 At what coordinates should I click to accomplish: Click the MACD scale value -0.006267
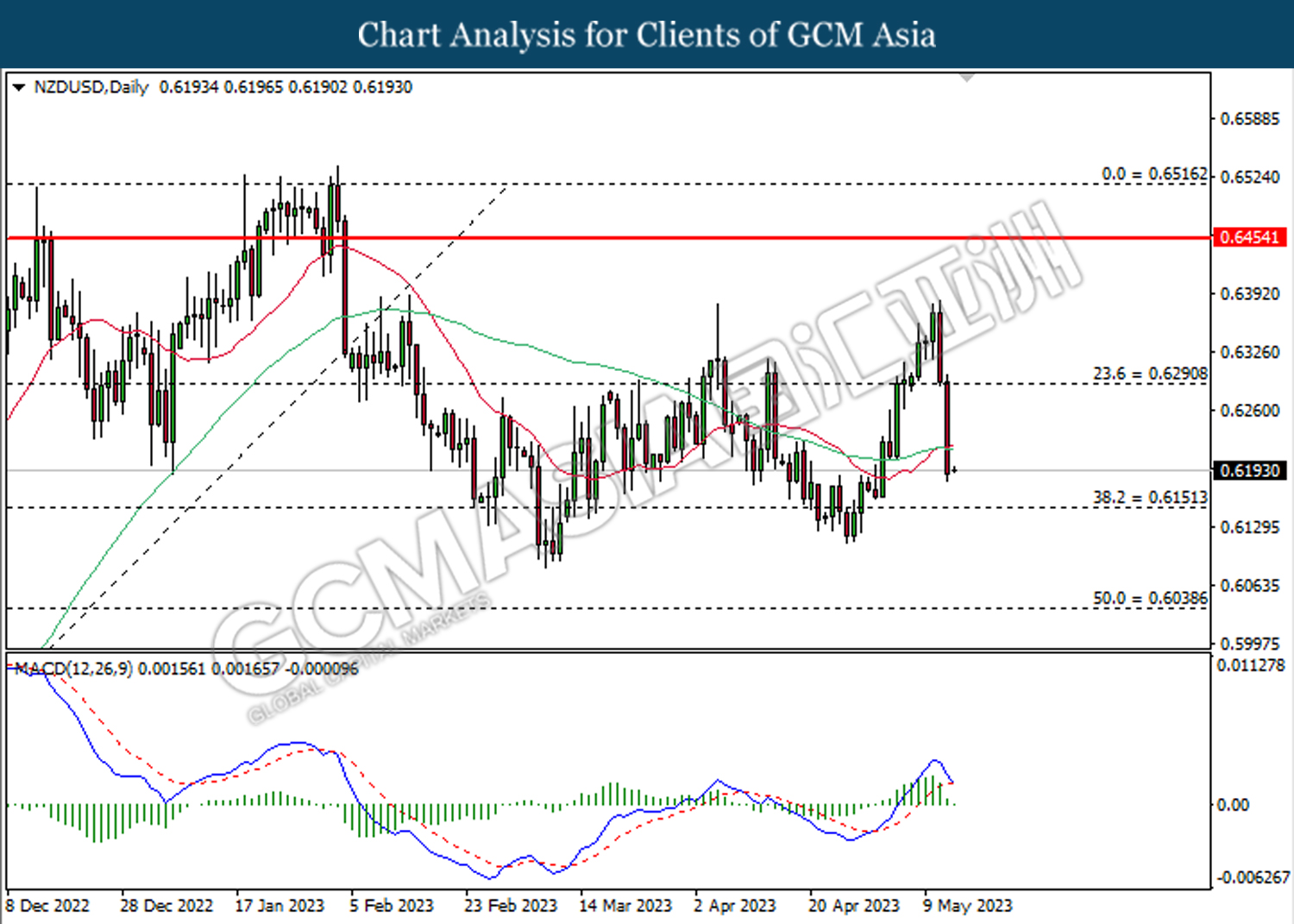coord(1253,877)
